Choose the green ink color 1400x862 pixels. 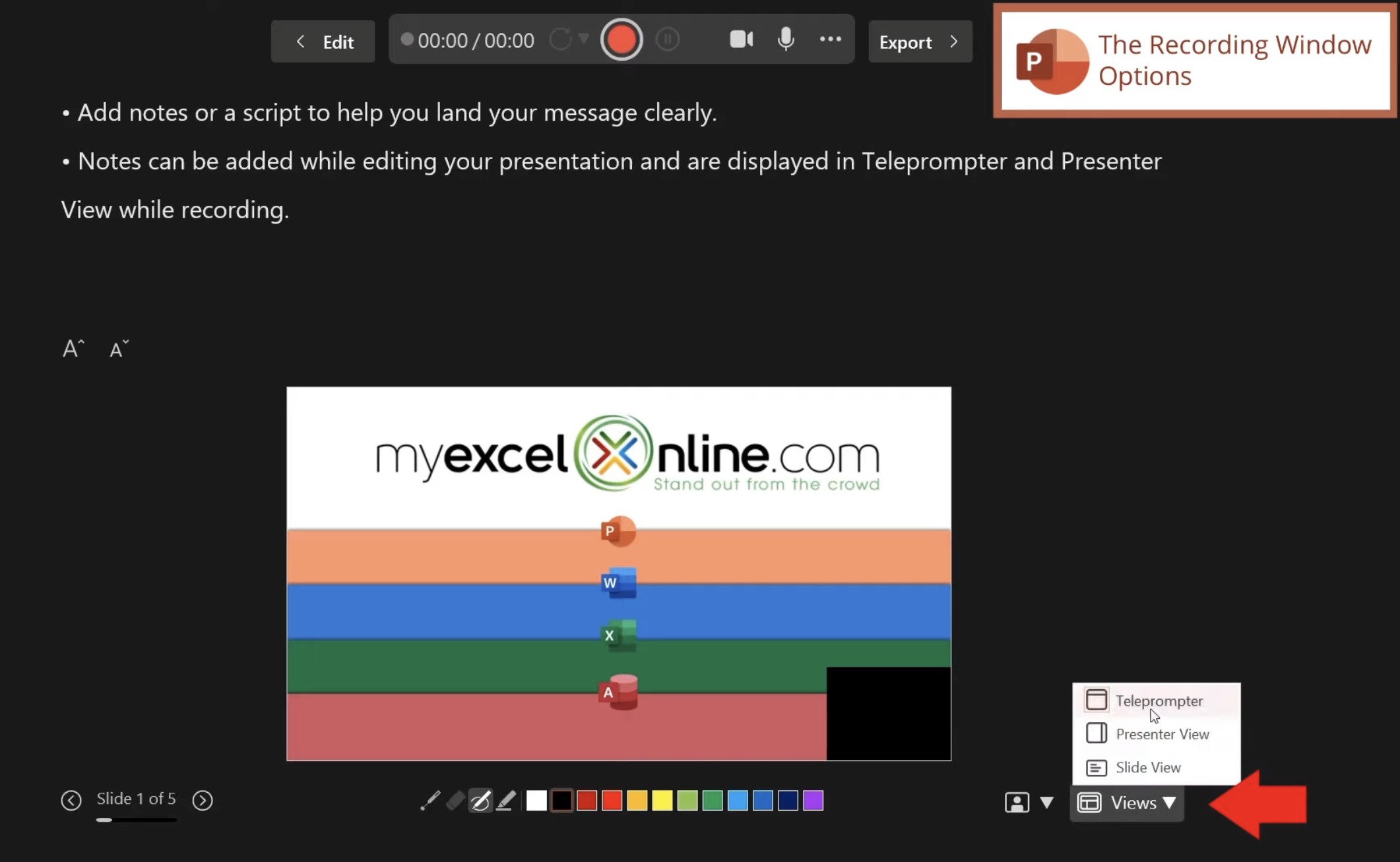[713, 801]
